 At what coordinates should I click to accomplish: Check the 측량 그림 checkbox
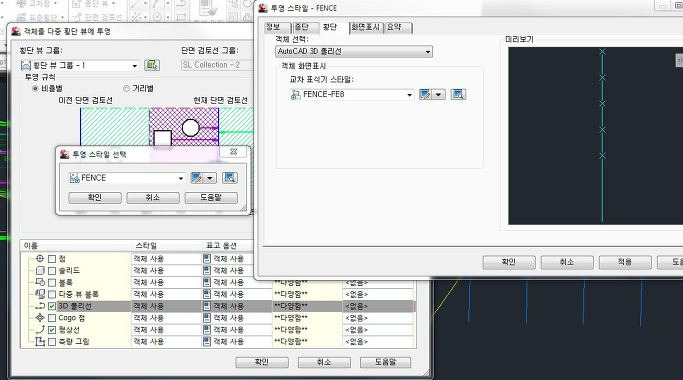[52, 341]
